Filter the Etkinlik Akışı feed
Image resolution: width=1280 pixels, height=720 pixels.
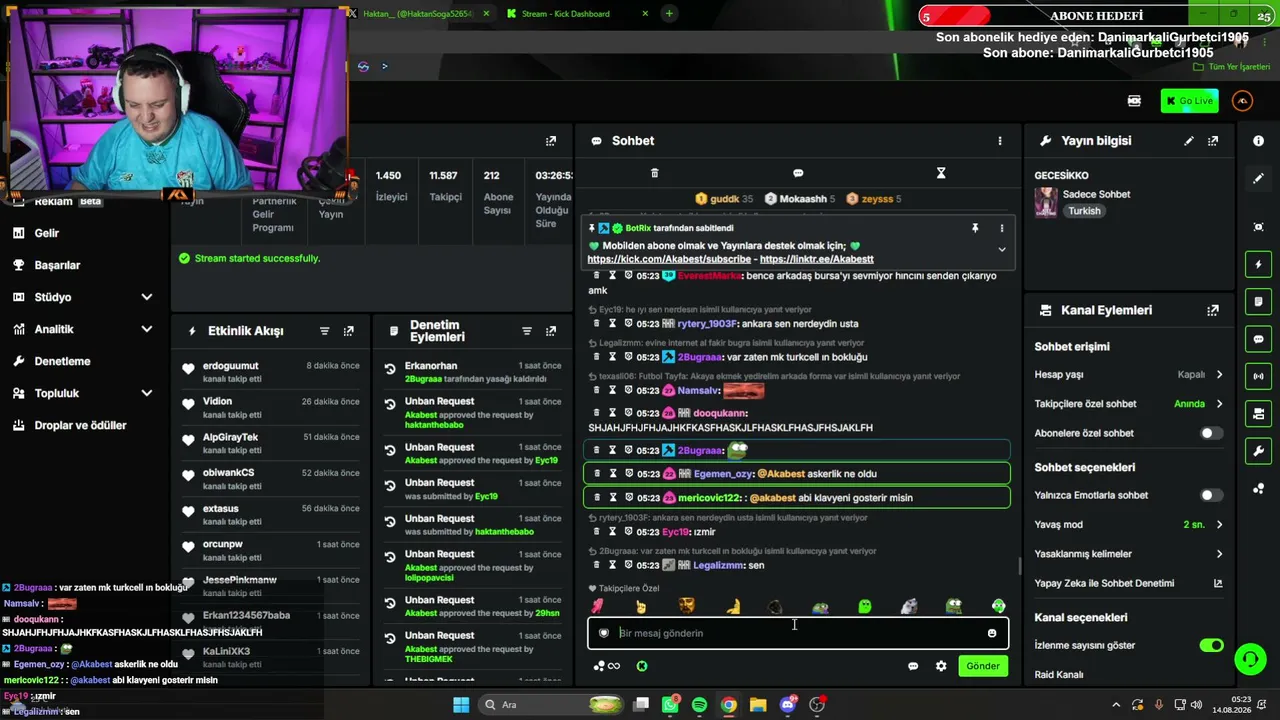pyautogui.click(x=324, y=331)
